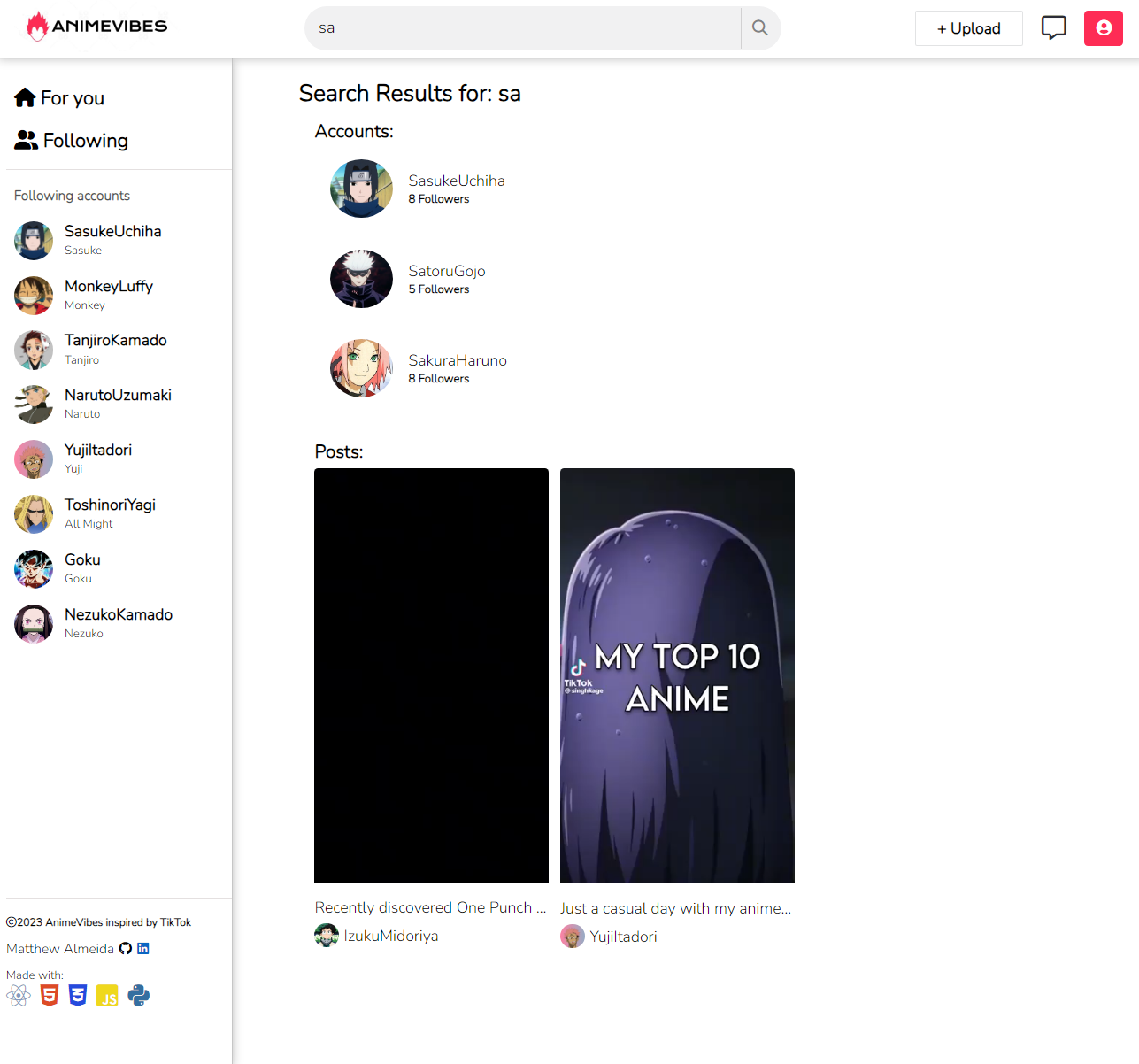Go to the For you feed

pos(60,98)
